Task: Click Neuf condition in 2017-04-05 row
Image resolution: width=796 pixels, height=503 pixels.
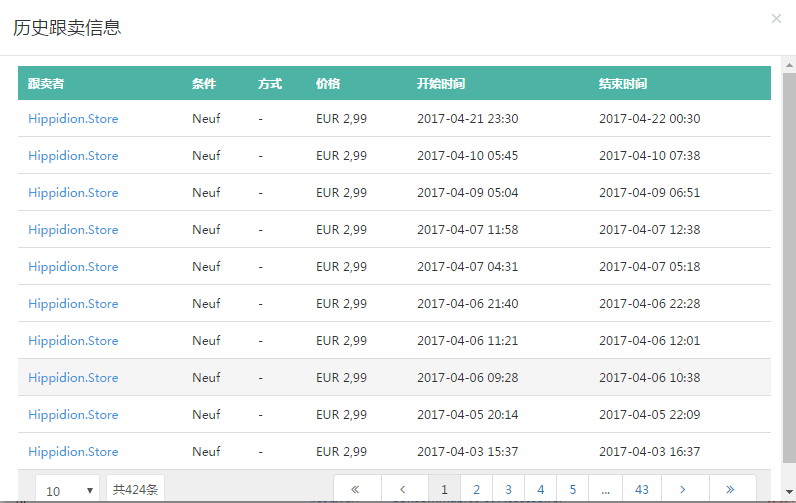Action: pyautogui.click(x=206, y=415)
